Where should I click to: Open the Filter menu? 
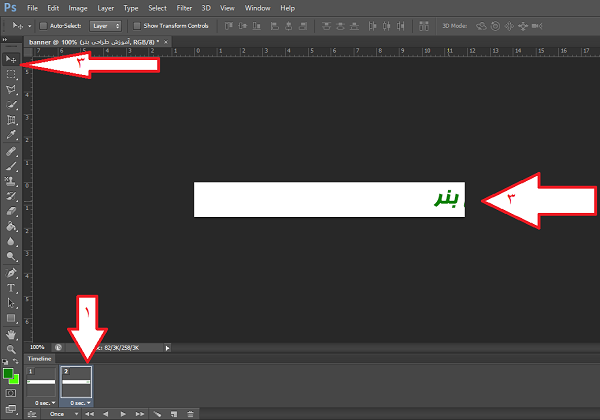coord(184,8)
